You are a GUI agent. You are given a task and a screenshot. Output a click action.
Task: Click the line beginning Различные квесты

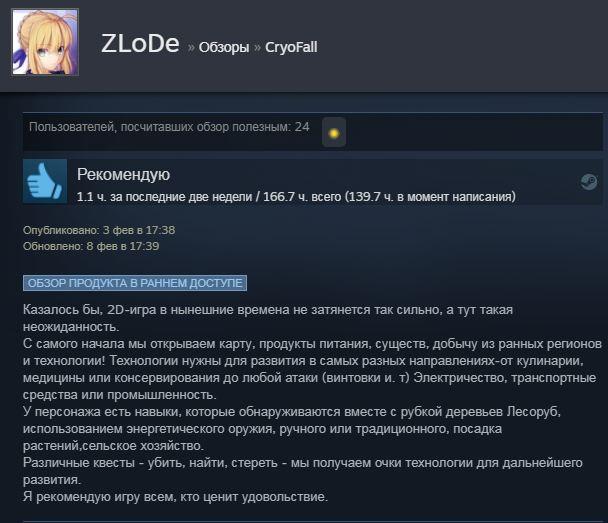point(303,471)
